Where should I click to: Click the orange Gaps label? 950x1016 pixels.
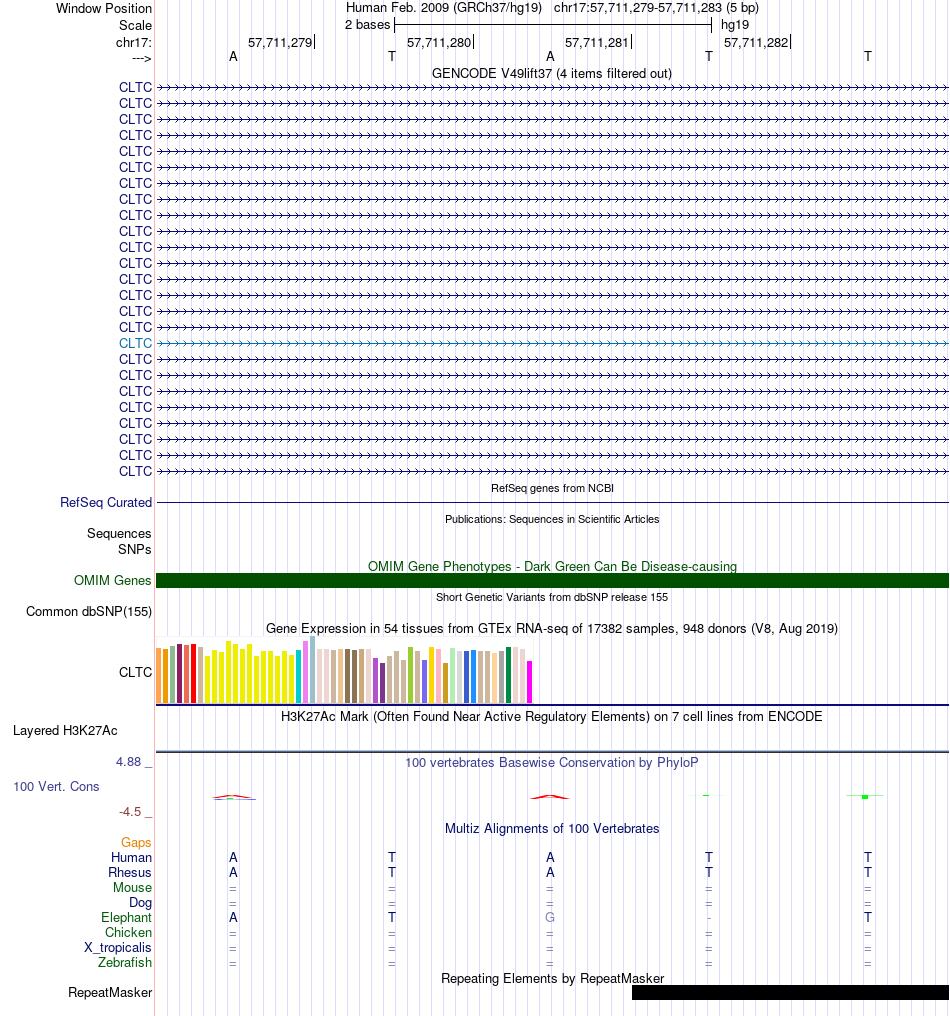click(x=135, y=842)
